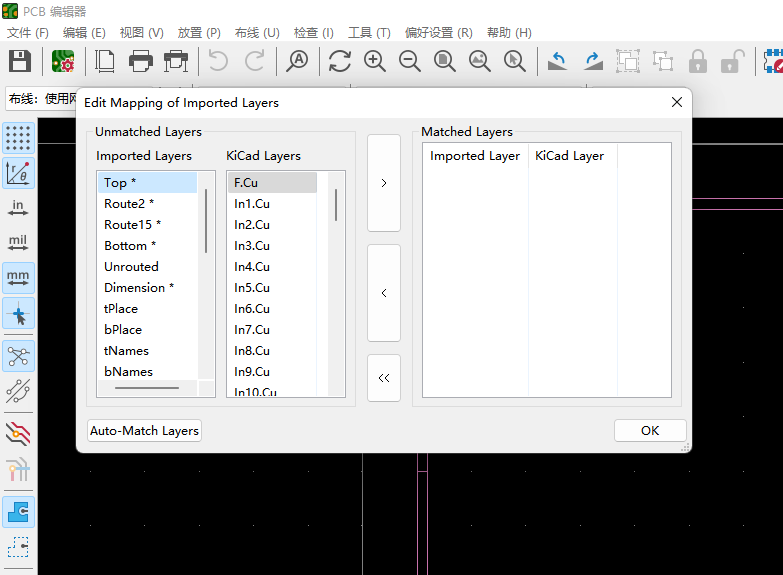Viewport: 783px width, 575px height.
Task: Select imported layer Route15 *
Action: coord(147,225)
